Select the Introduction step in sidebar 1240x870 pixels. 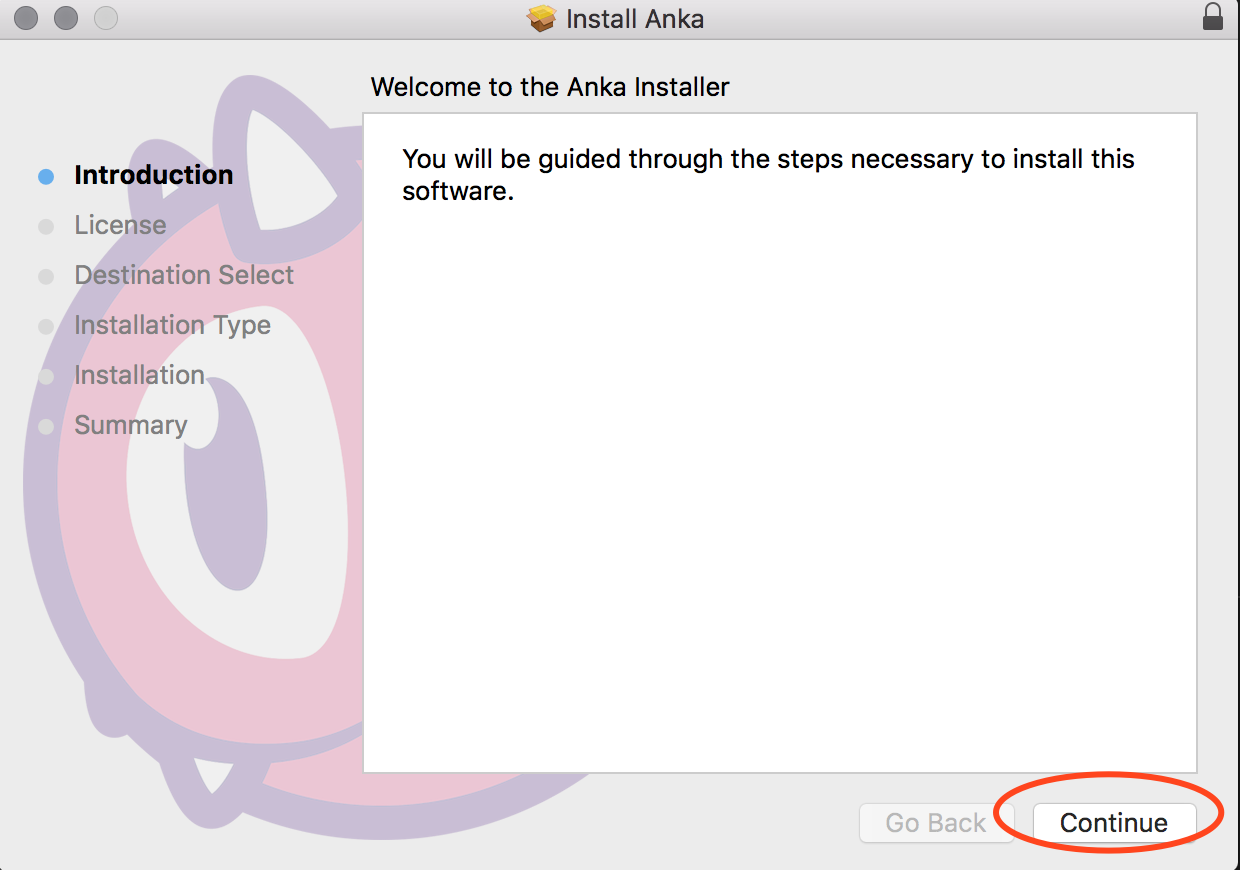(x=154, y=175)
